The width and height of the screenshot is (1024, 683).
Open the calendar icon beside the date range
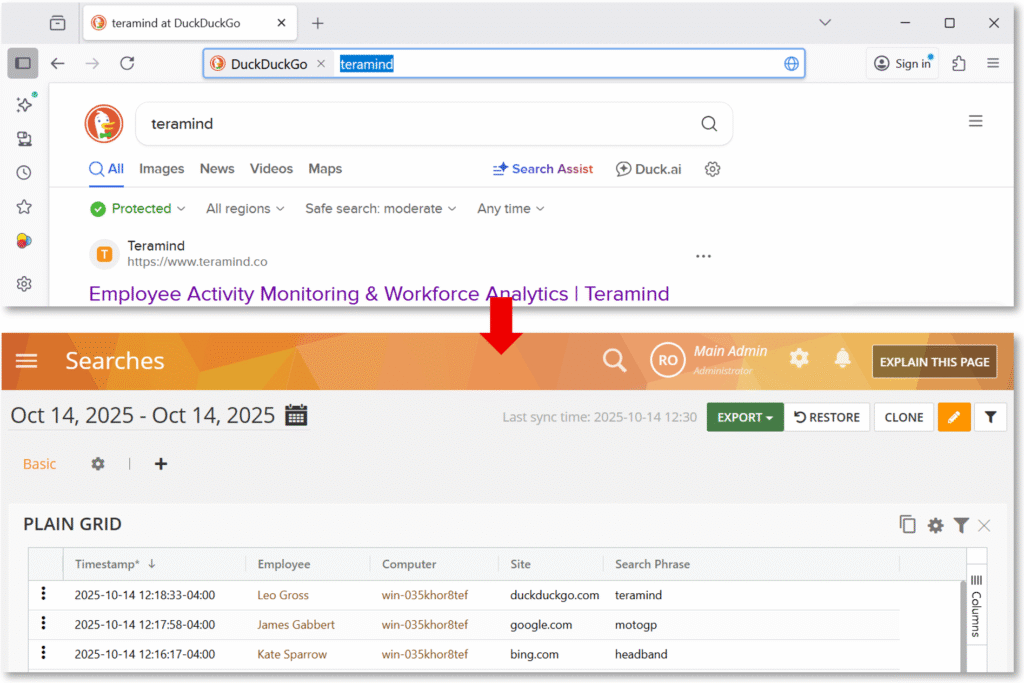click(296, 414)
